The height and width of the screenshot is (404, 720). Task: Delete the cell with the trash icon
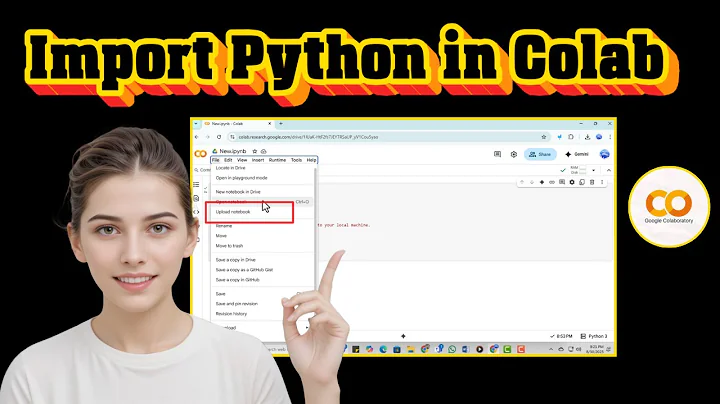(x=592, y=182)
